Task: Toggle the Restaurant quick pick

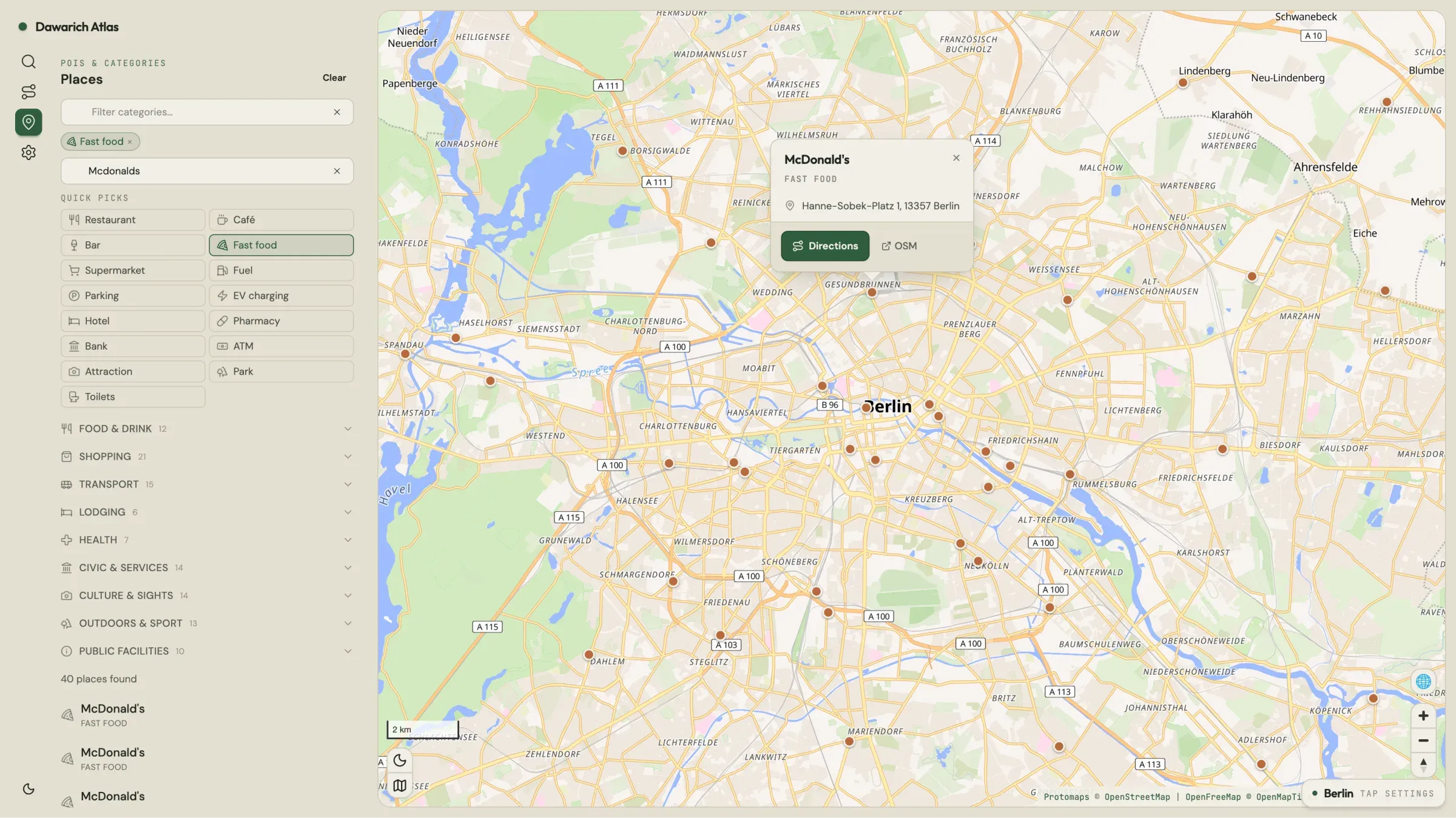Action: tap(133, 220)
